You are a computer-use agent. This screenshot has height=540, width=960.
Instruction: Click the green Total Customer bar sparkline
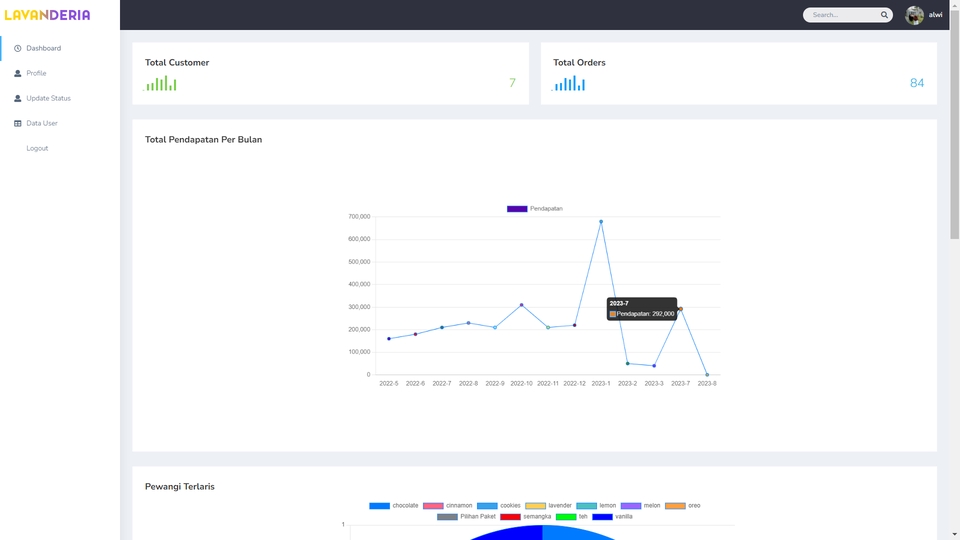tap(160, 83)
